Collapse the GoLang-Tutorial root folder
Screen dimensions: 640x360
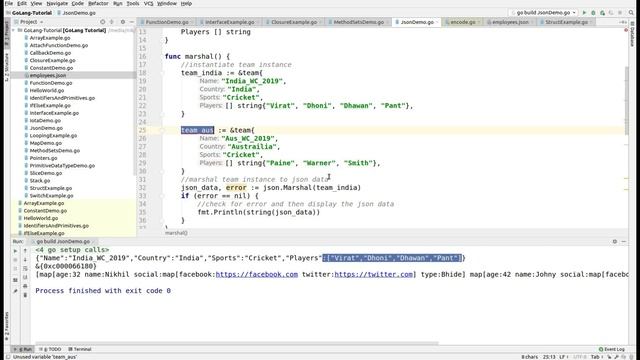(x=14, y=31)
